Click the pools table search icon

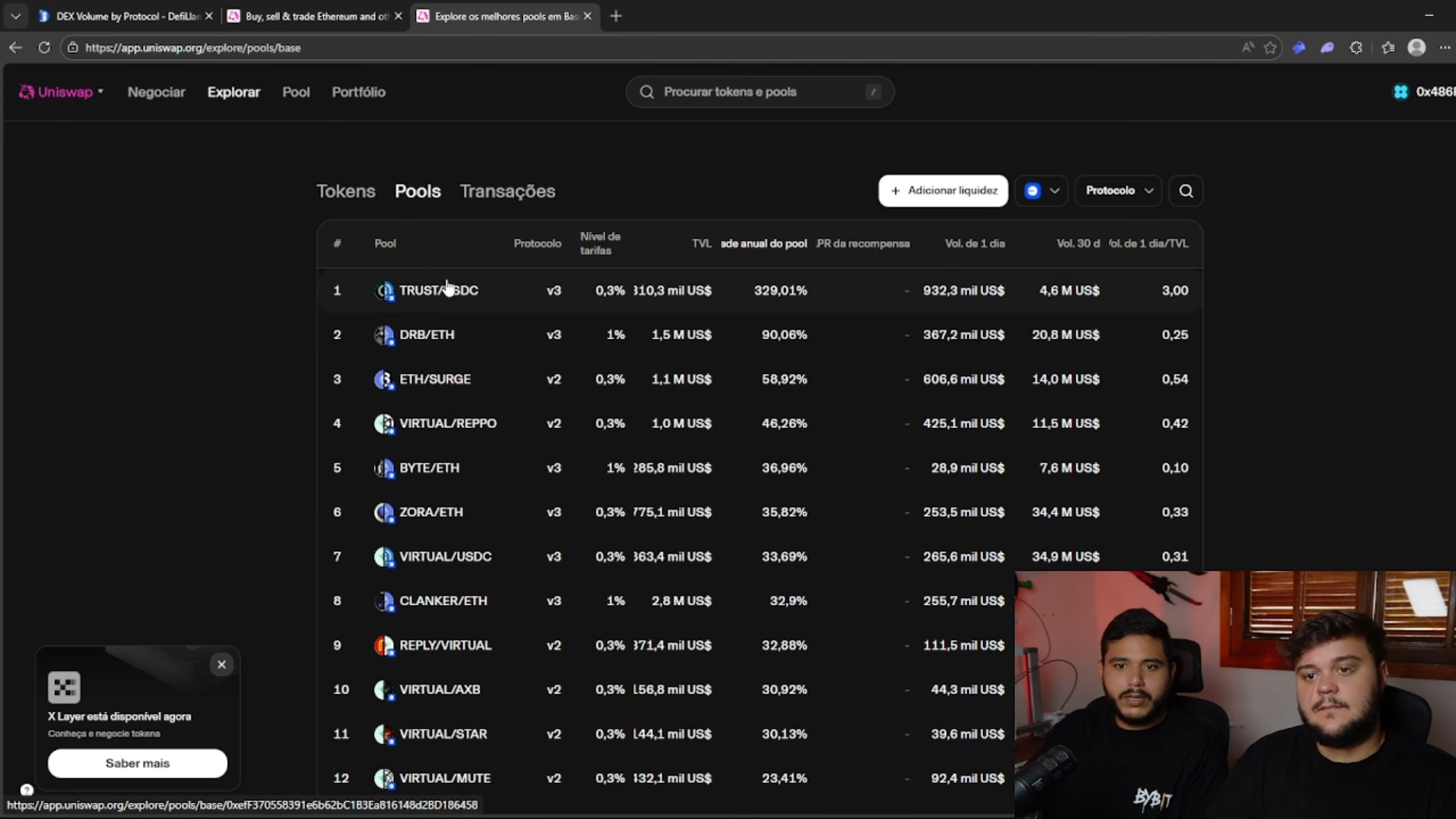pyautogui.click(x=1186, y=191)
